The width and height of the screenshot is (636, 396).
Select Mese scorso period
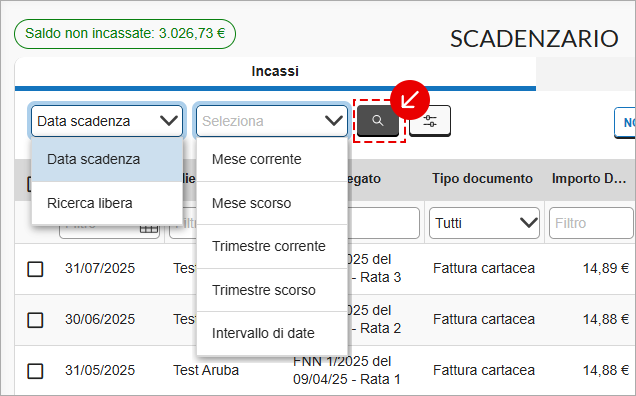(272, 203)
